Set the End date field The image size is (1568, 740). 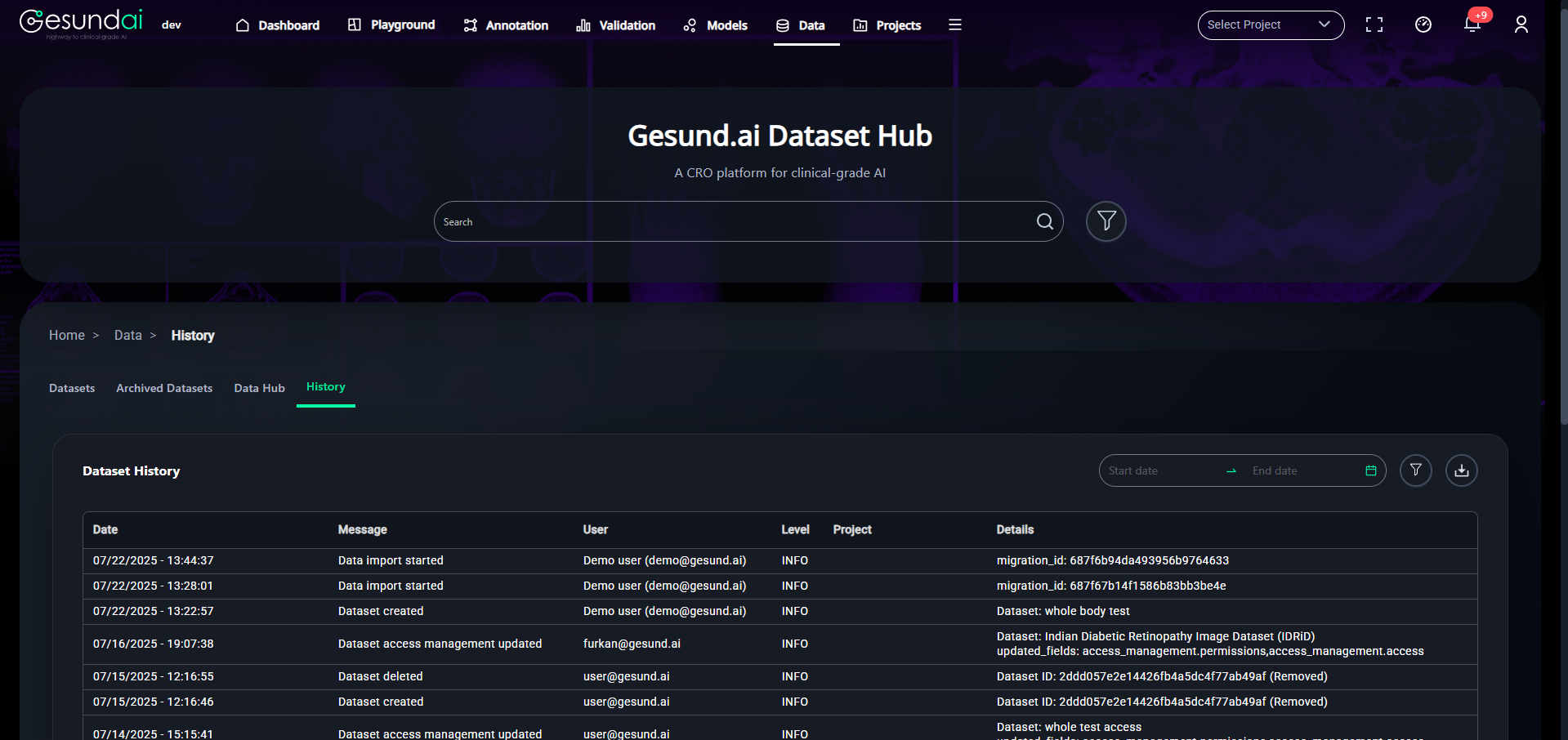click(x=1303, y=470)
